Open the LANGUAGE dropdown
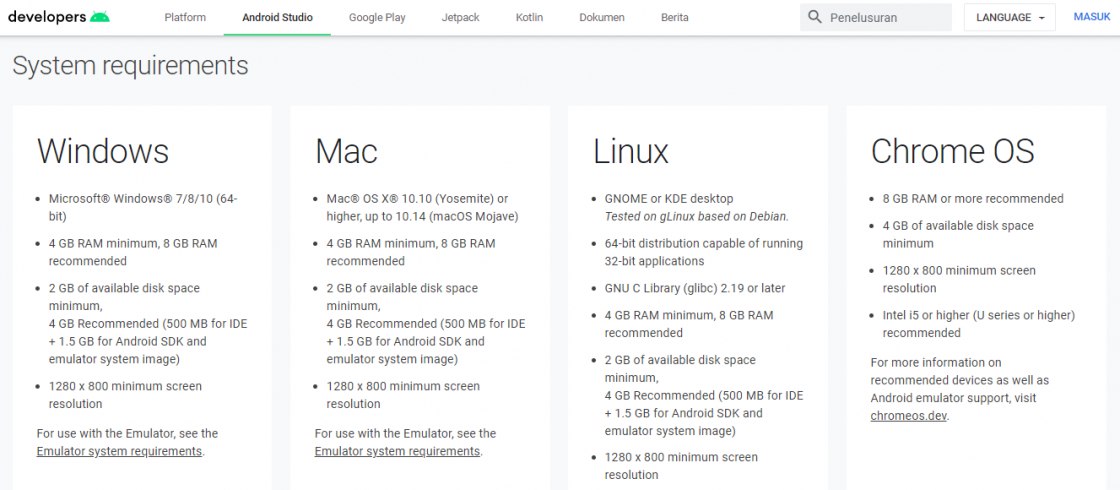Viewport: 1120px width, 490px height. pos(1009,17)
